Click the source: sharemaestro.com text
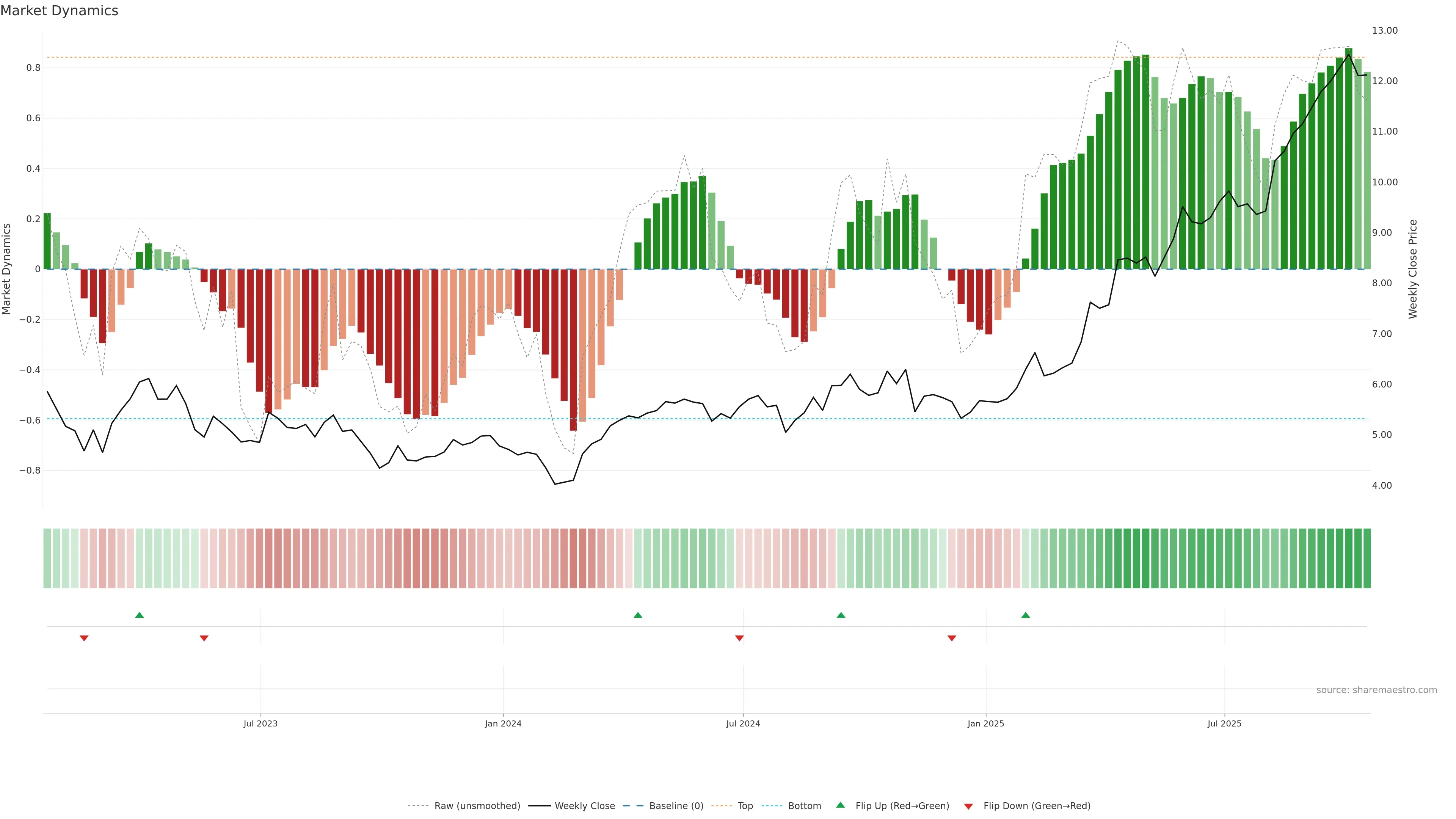Viewport: 1456px width, 819px height. click(x=1376, y=690)
